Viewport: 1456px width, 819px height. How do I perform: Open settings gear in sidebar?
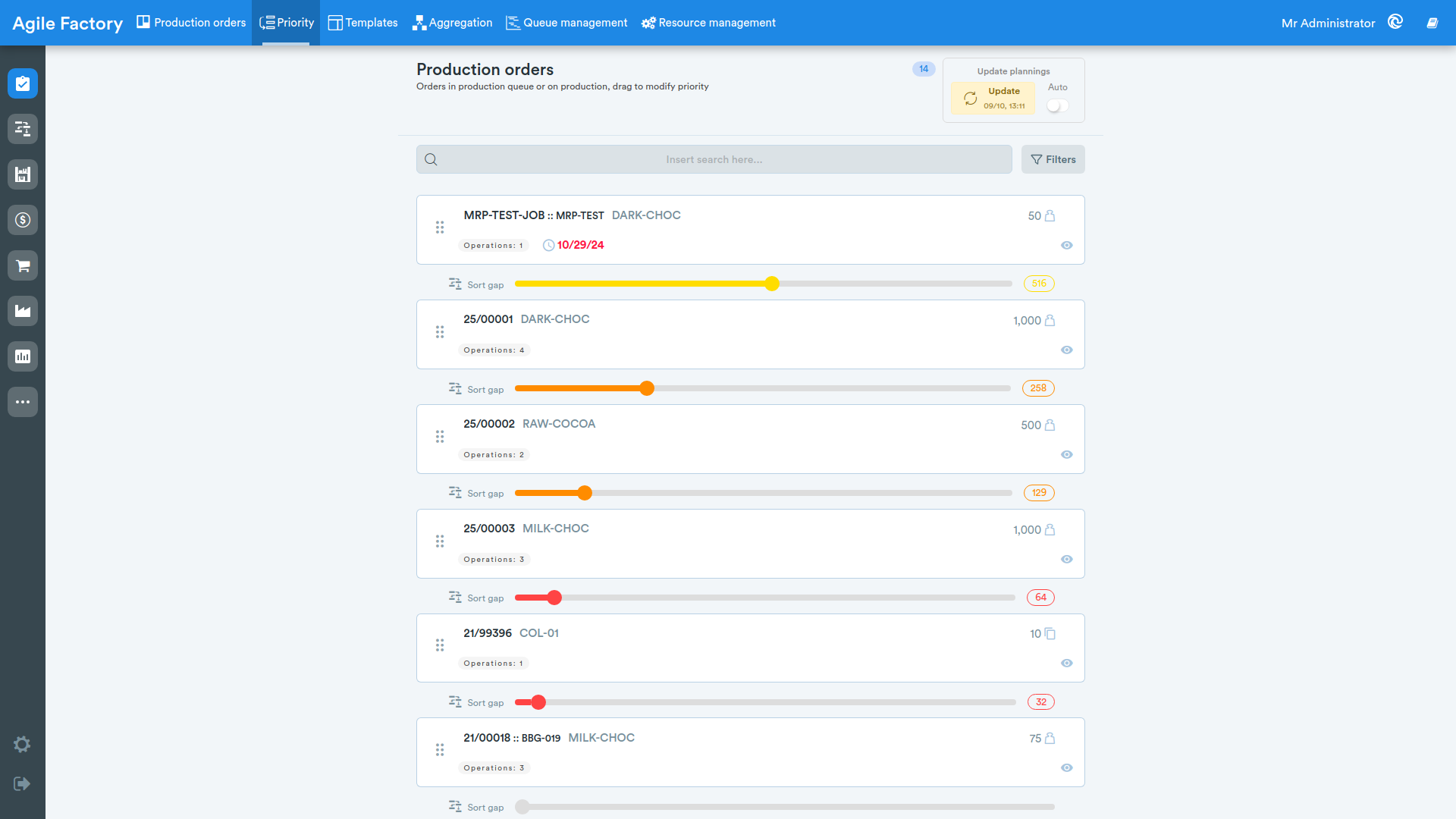(22, 744)
